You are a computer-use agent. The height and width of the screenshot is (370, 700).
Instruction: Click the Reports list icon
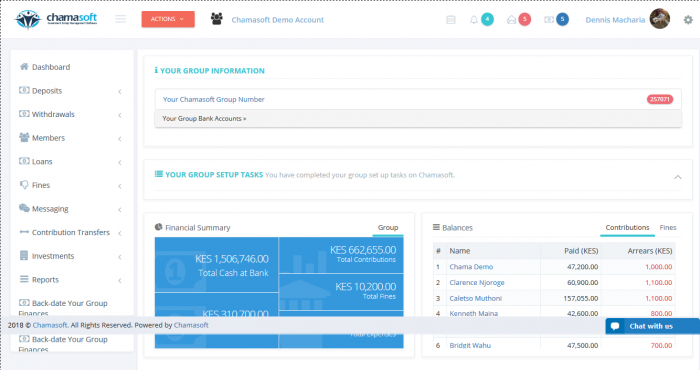[24, 279]
